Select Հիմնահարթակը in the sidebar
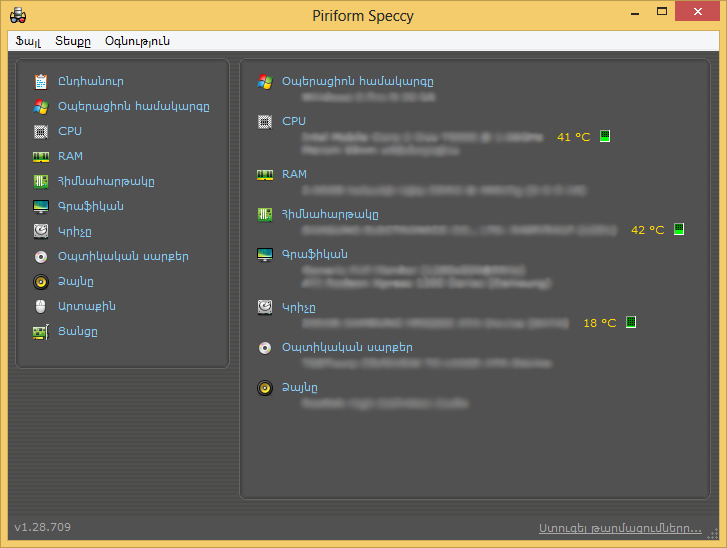The height and width of the screenshot is (548, 727). pos(106,181)
